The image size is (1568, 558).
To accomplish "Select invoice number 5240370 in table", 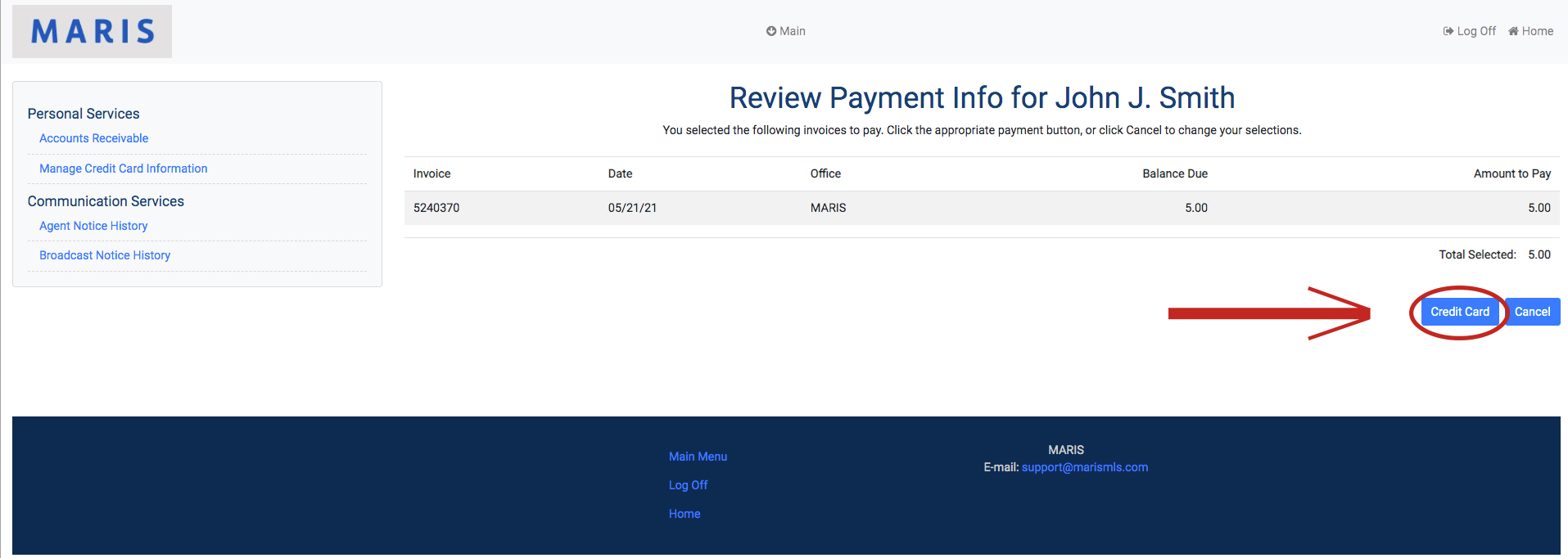I will tap(436, 208).
